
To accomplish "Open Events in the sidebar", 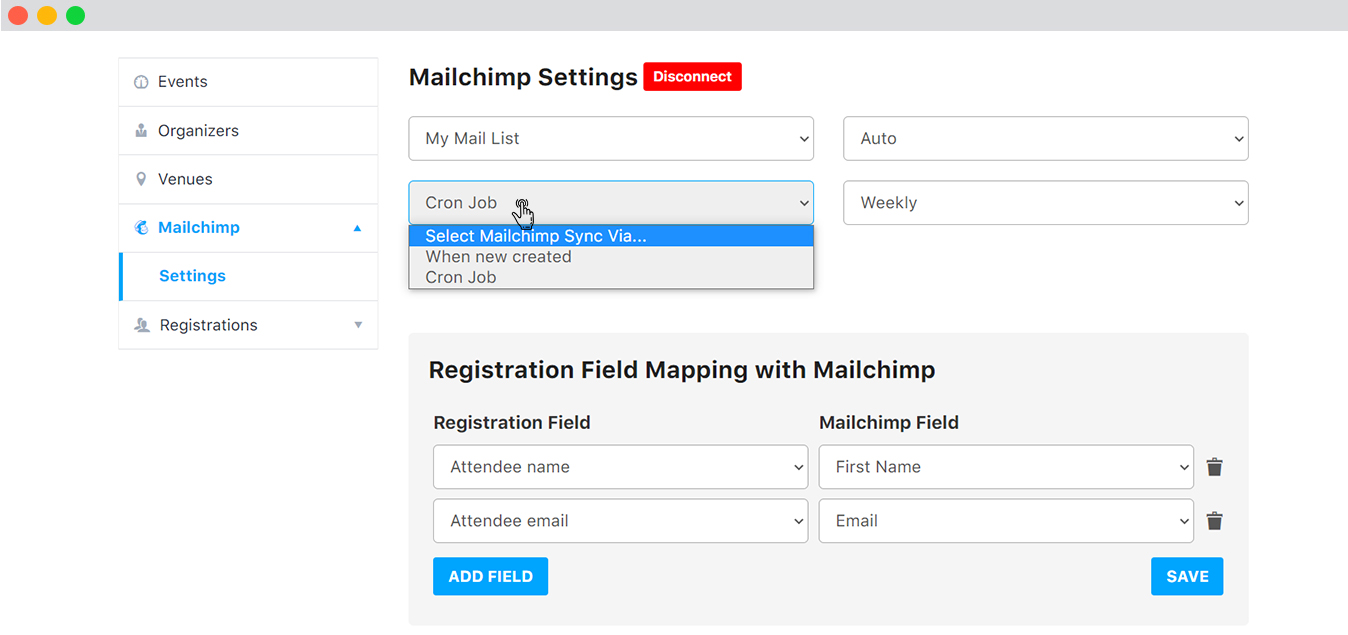I will 248,82.
